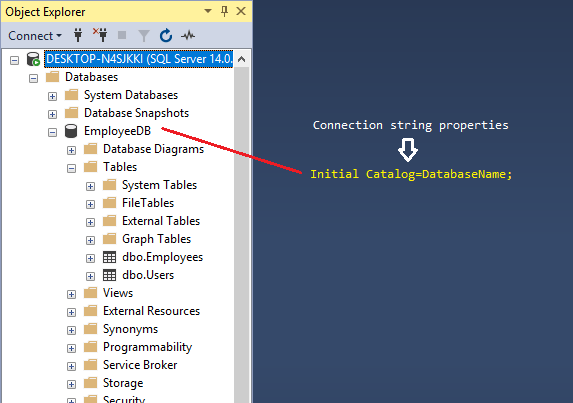Screen dimensions: 573x403
Task: Expand the External Resources node
Action: coord(72,312)
